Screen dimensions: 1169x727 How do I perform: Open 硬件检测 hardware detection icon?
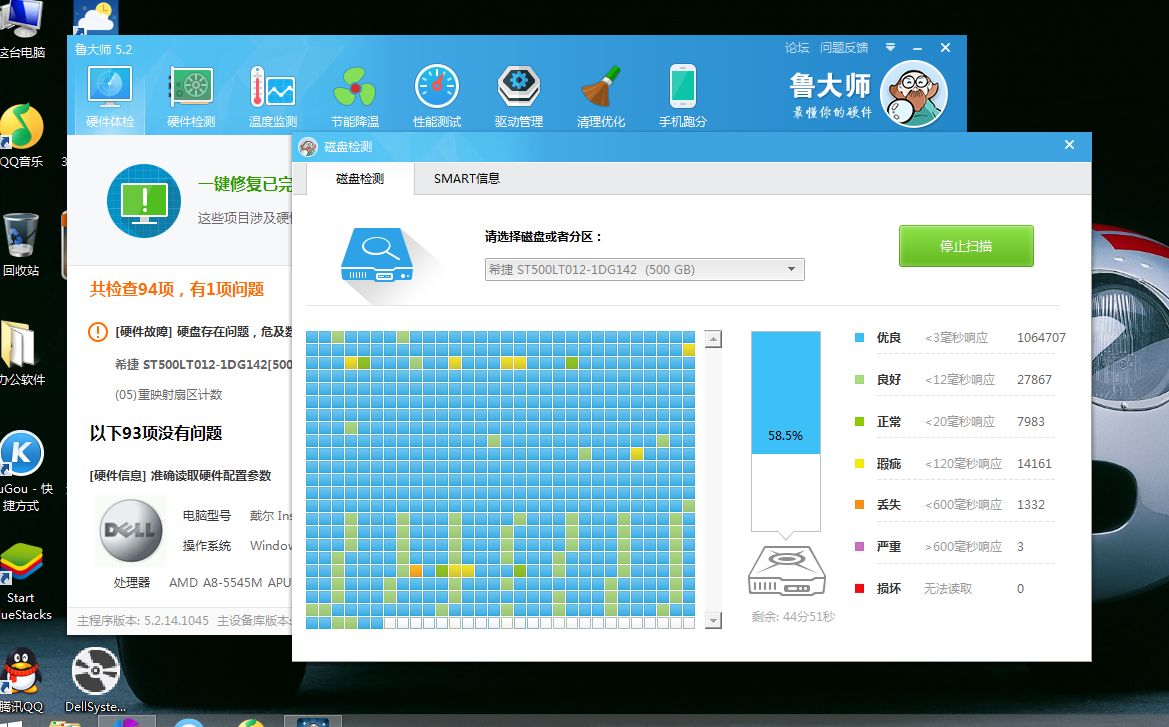tap(191, 97)
